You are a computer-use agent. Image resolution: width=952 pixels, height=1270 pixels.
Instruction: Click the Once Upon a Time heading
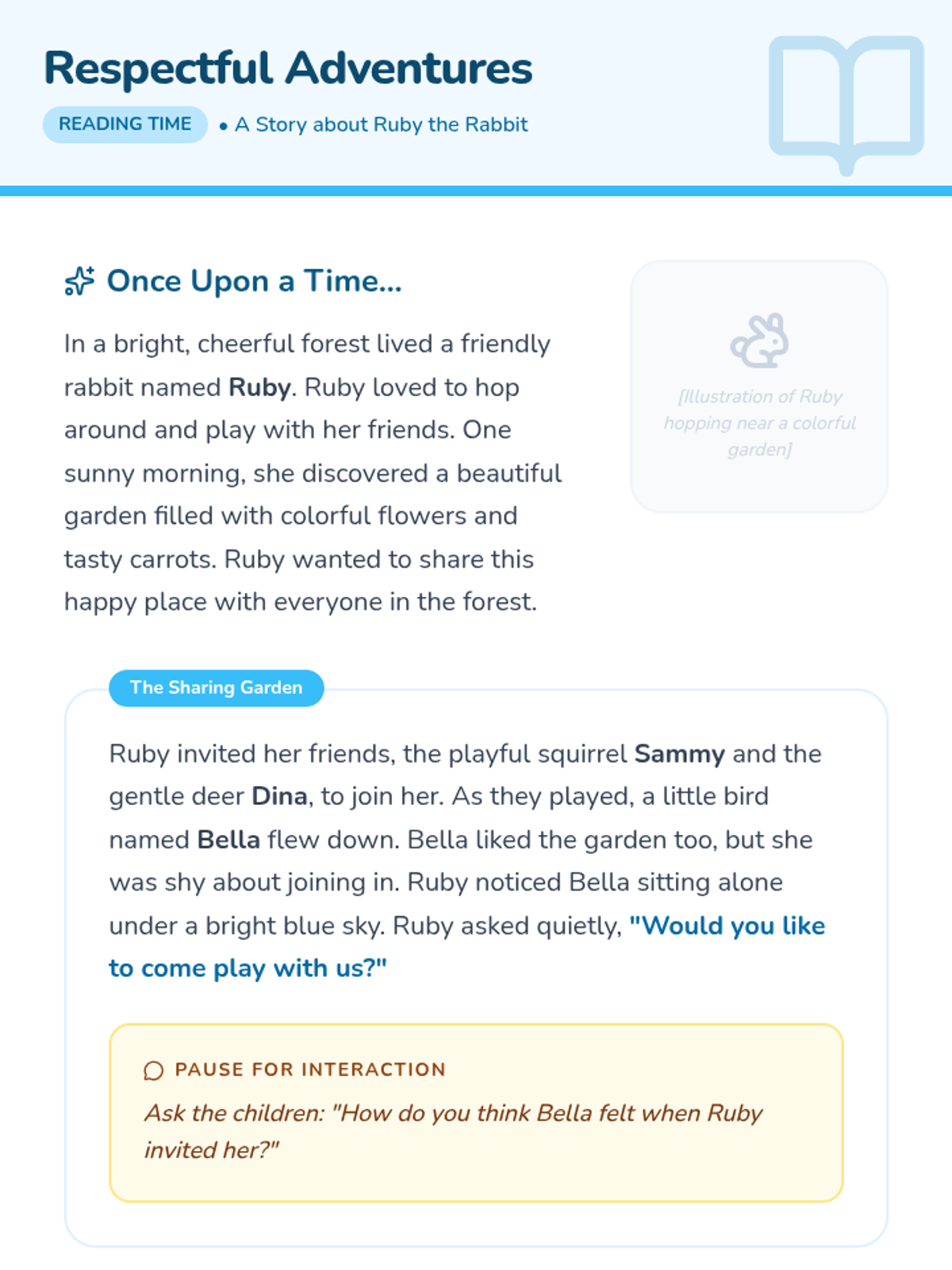pyautogui.click(x=255, y=281)
